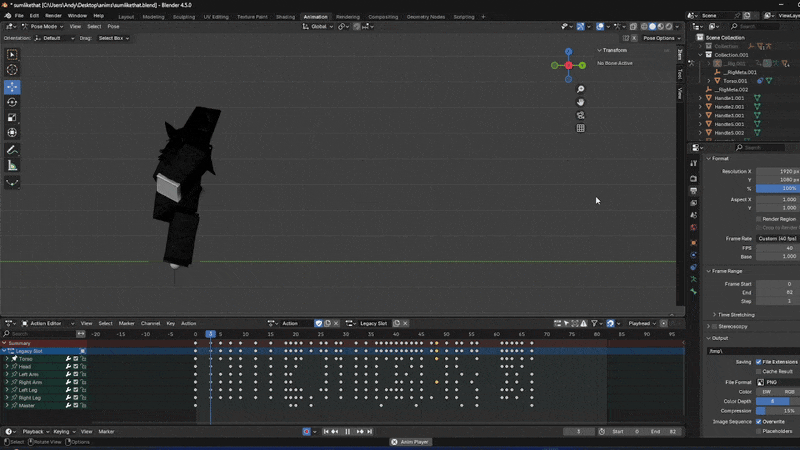800x450 pixels.
Task: Select the Move tool in viewport toolbar
Action: [12, 87]
